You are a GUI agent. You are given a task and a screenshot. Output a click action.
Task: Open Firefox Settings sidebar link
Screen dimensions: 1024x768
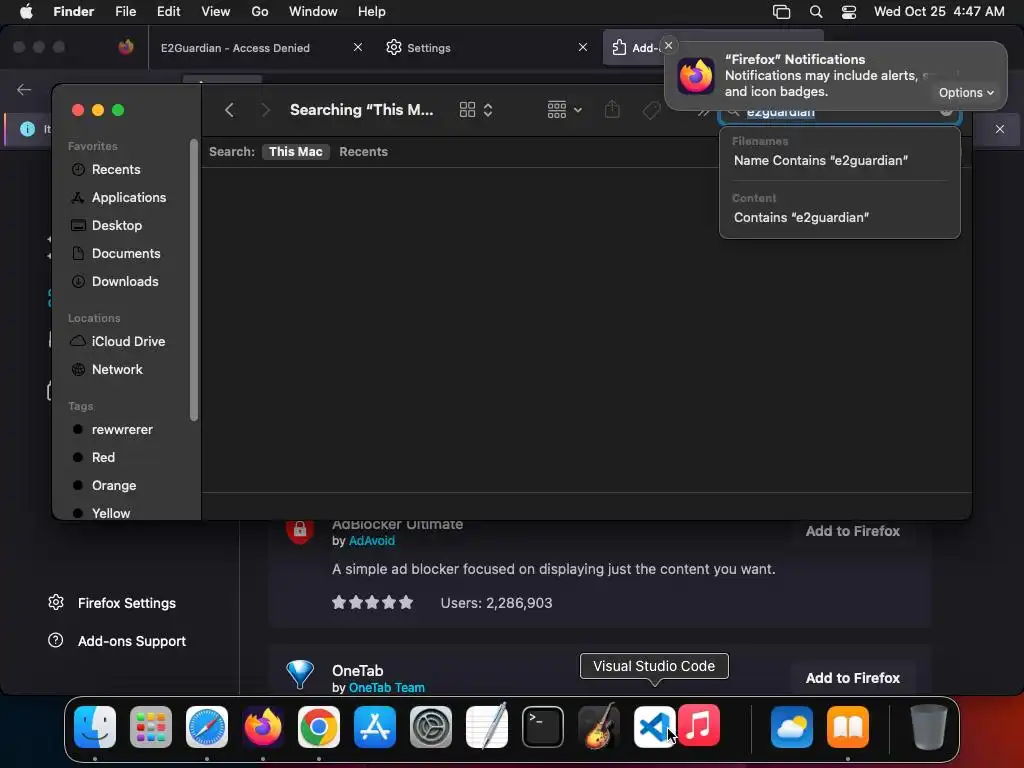pyautogui.click(x=112, y=603)
